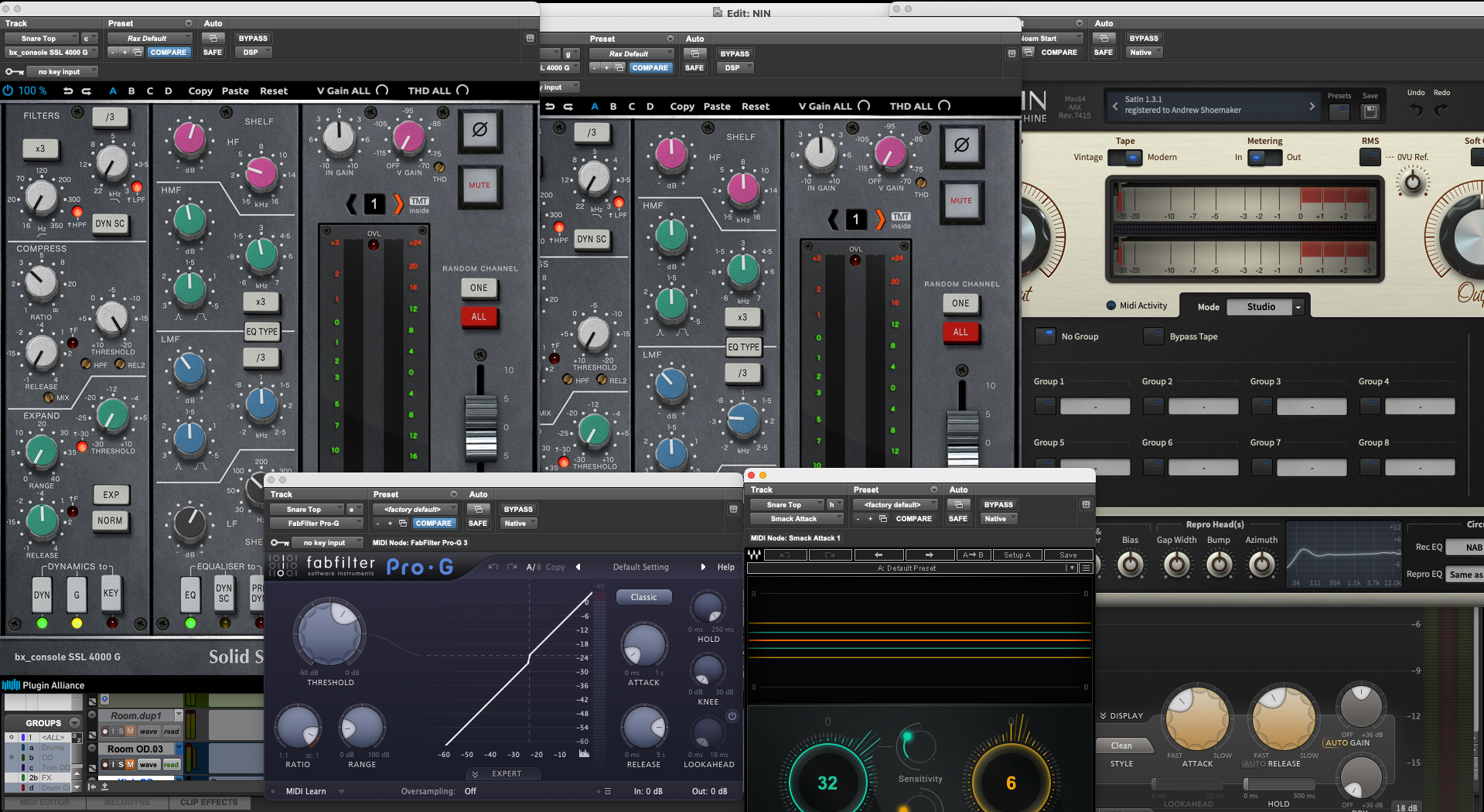Click ONE random channel in left bx_console
Image resolution: width=1484 pixels, height=812 pixels.
[479, 288]
